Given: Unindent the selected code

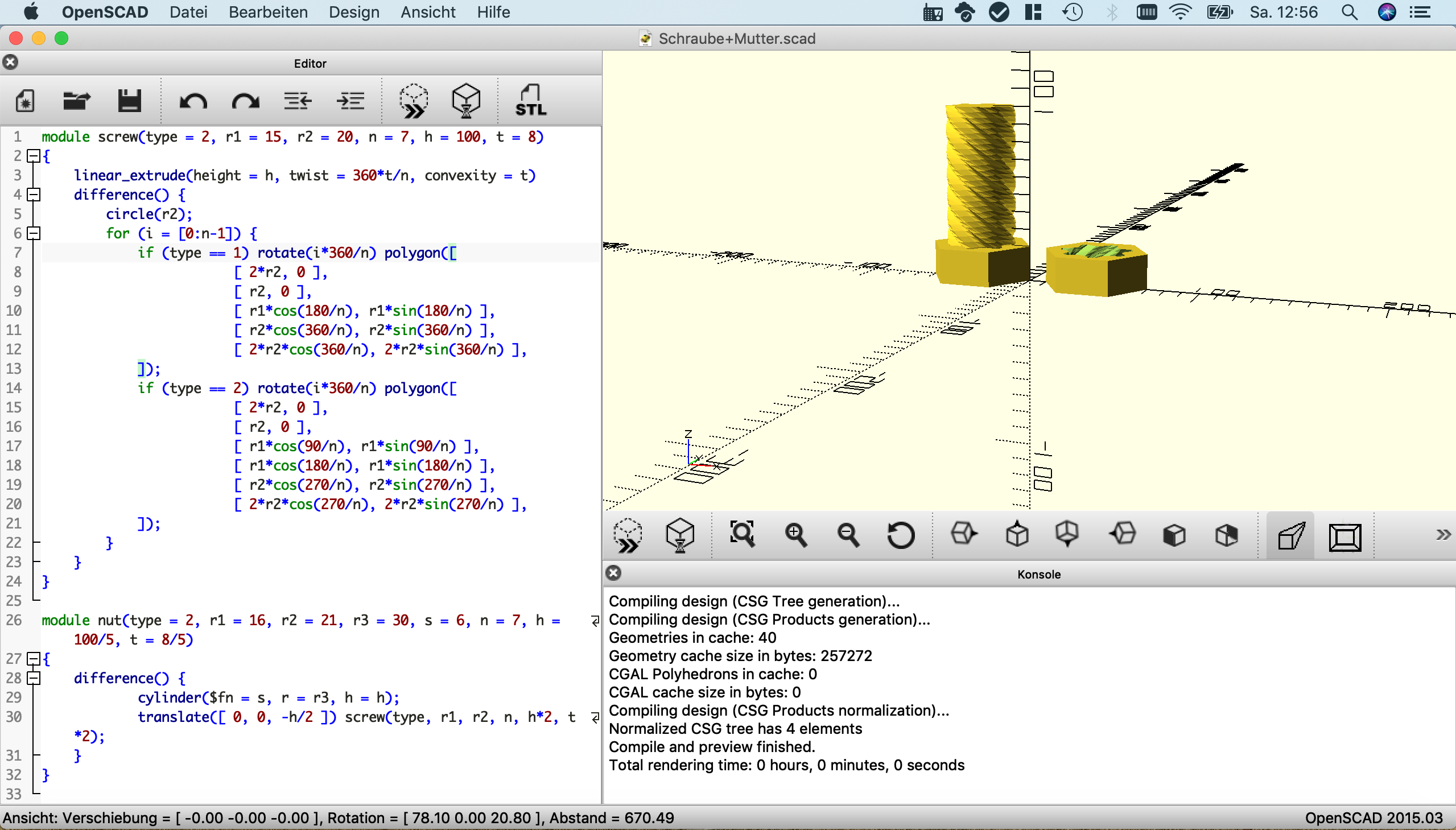Looking at the screenshot, I should (298, 101).
